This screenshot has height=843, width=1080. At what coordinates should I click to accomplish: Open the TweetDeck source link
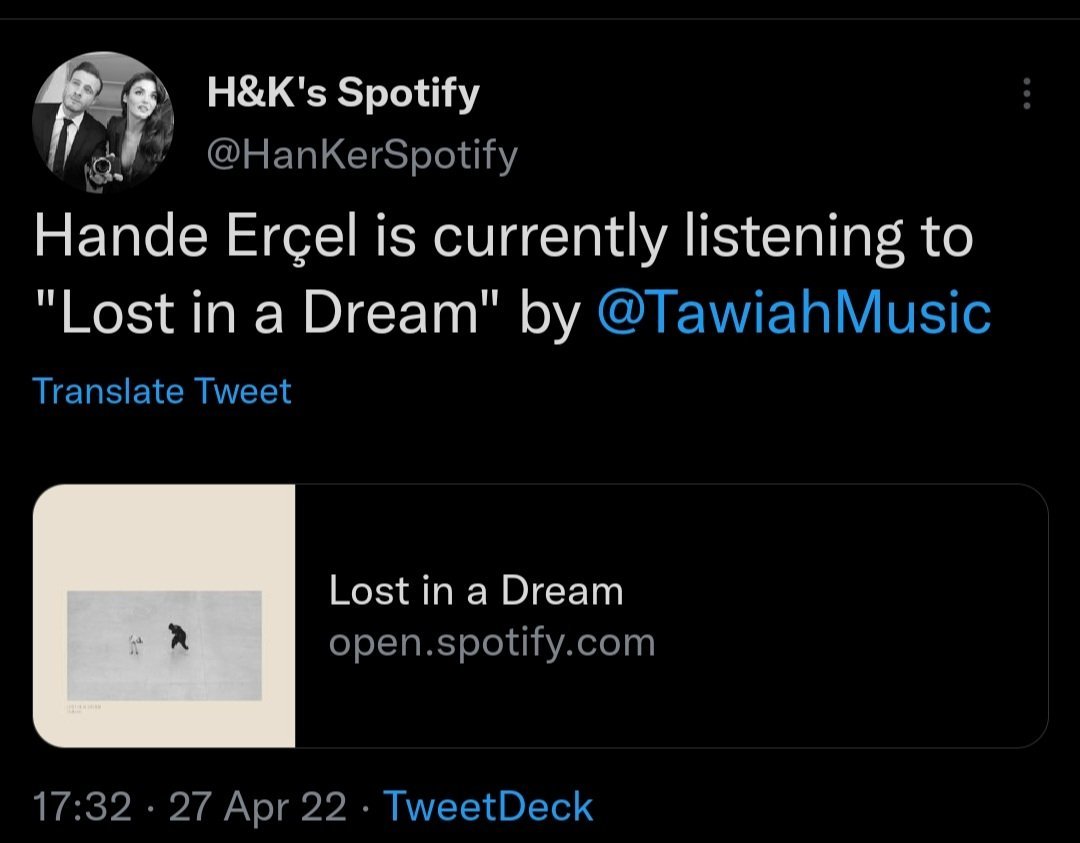(x=488, y=806)
